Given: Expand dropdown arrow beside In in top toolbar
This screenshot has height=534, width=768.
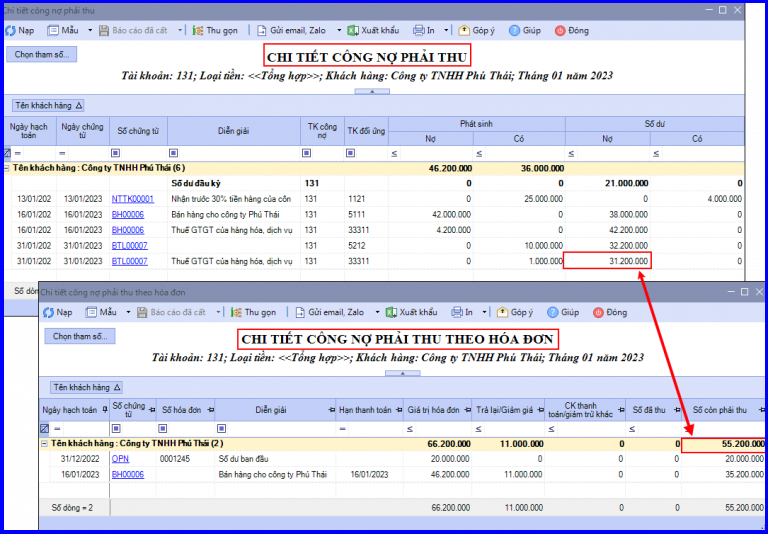Looking at the screenshot, I should pos(446,30).
